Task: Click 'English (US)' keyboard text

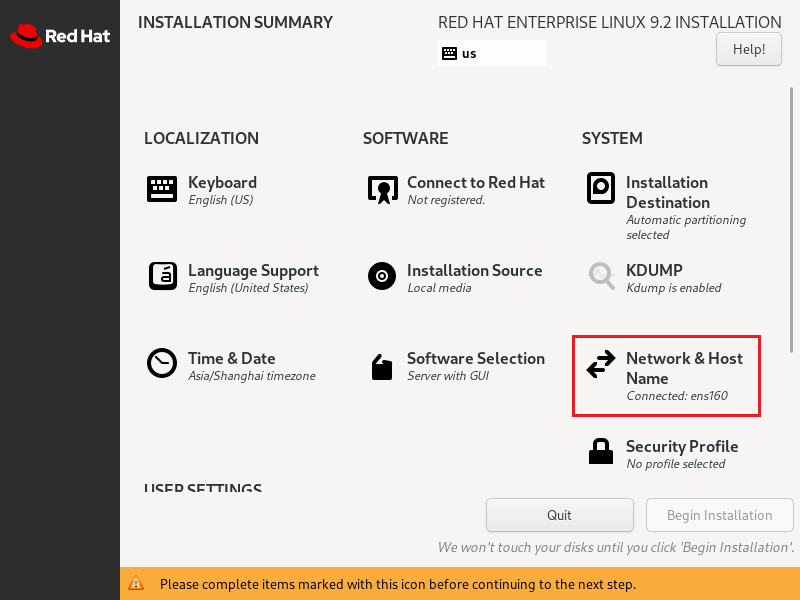Action: point(220,200)
